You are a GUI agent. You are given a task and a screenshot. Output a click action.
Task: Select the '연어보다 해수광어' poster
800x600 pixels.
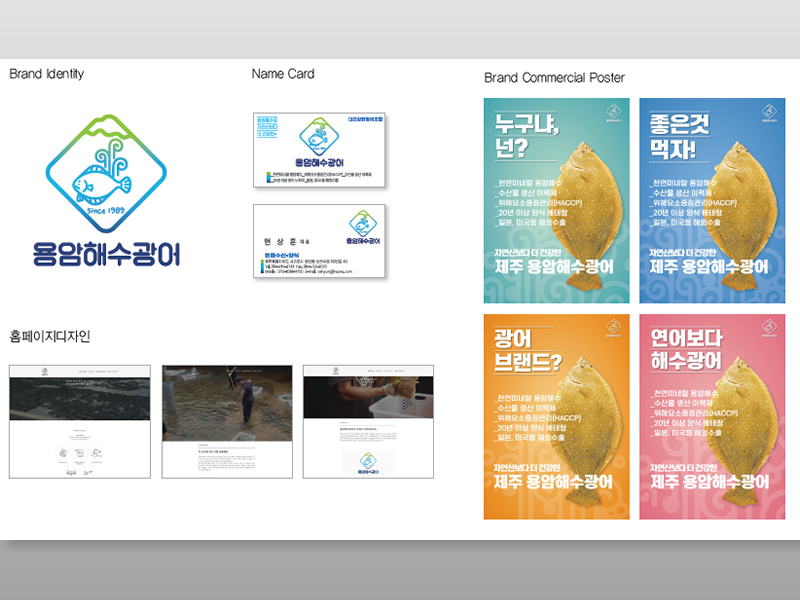[x=712, y=417]
